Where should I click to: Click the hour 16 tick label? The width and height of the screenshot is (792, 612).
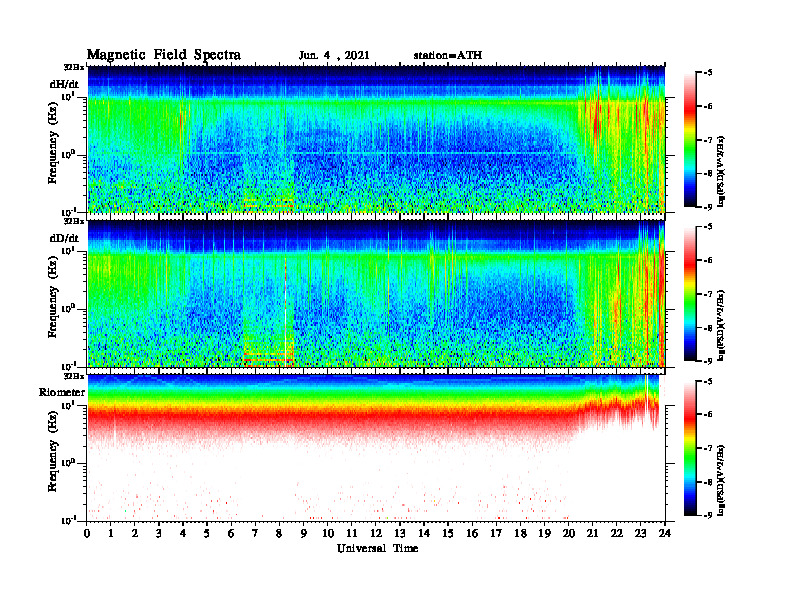(x=472, y=533)
